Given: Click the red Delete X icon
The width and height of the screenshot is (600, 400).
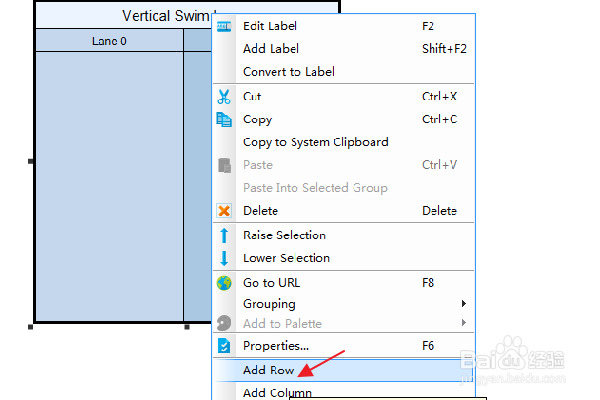Looking at the screenshot, I should [x=224, y=211].
